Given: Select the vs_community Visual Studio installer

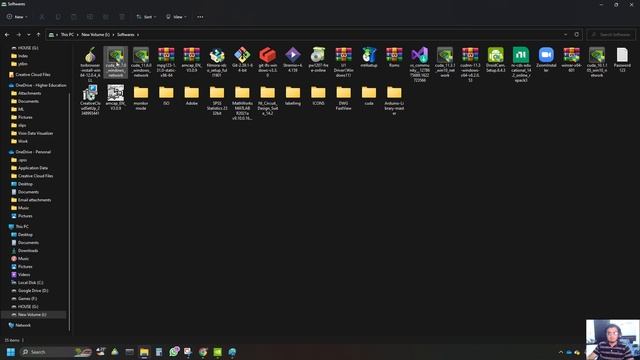Looking at the screenshot, I should tap(420, 64).
